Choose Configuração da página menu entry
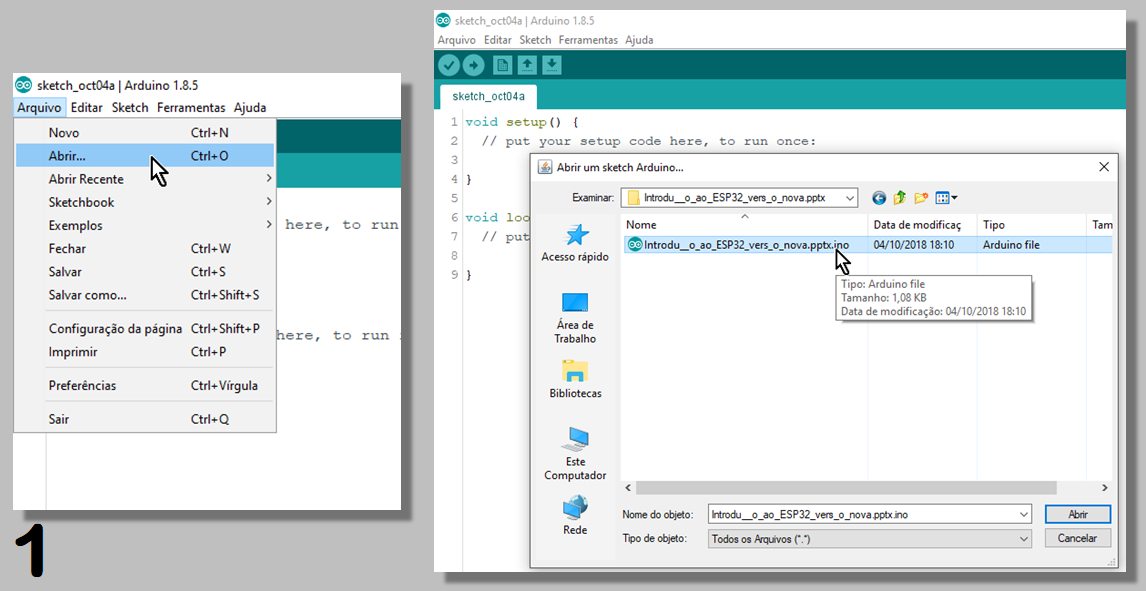 [x=145, y=329]
